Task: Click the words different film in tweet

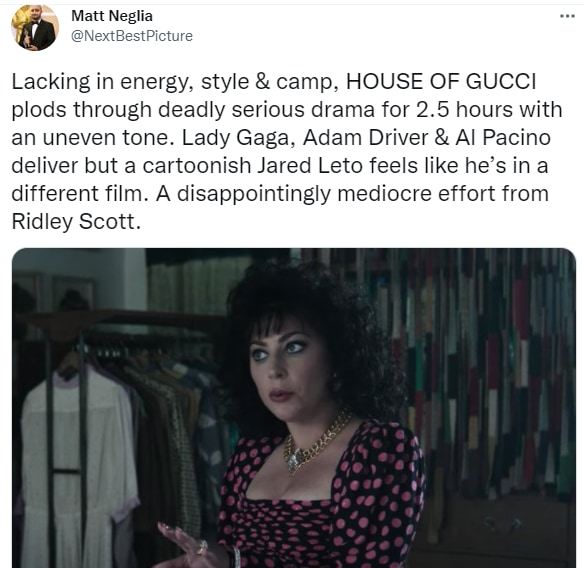Action: point(77,194)
